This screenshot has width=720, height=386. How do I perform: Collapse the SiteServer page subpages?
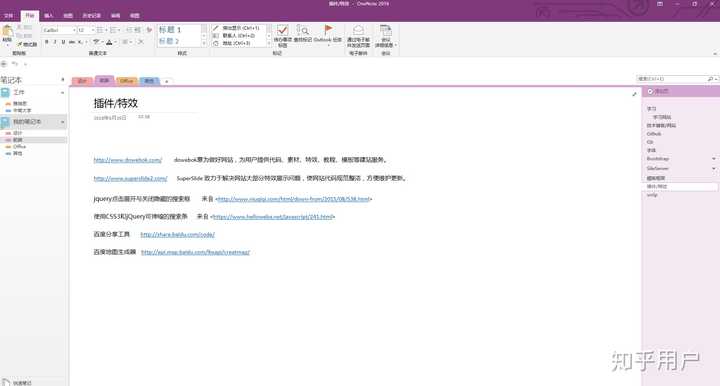(x=714, y=168)
